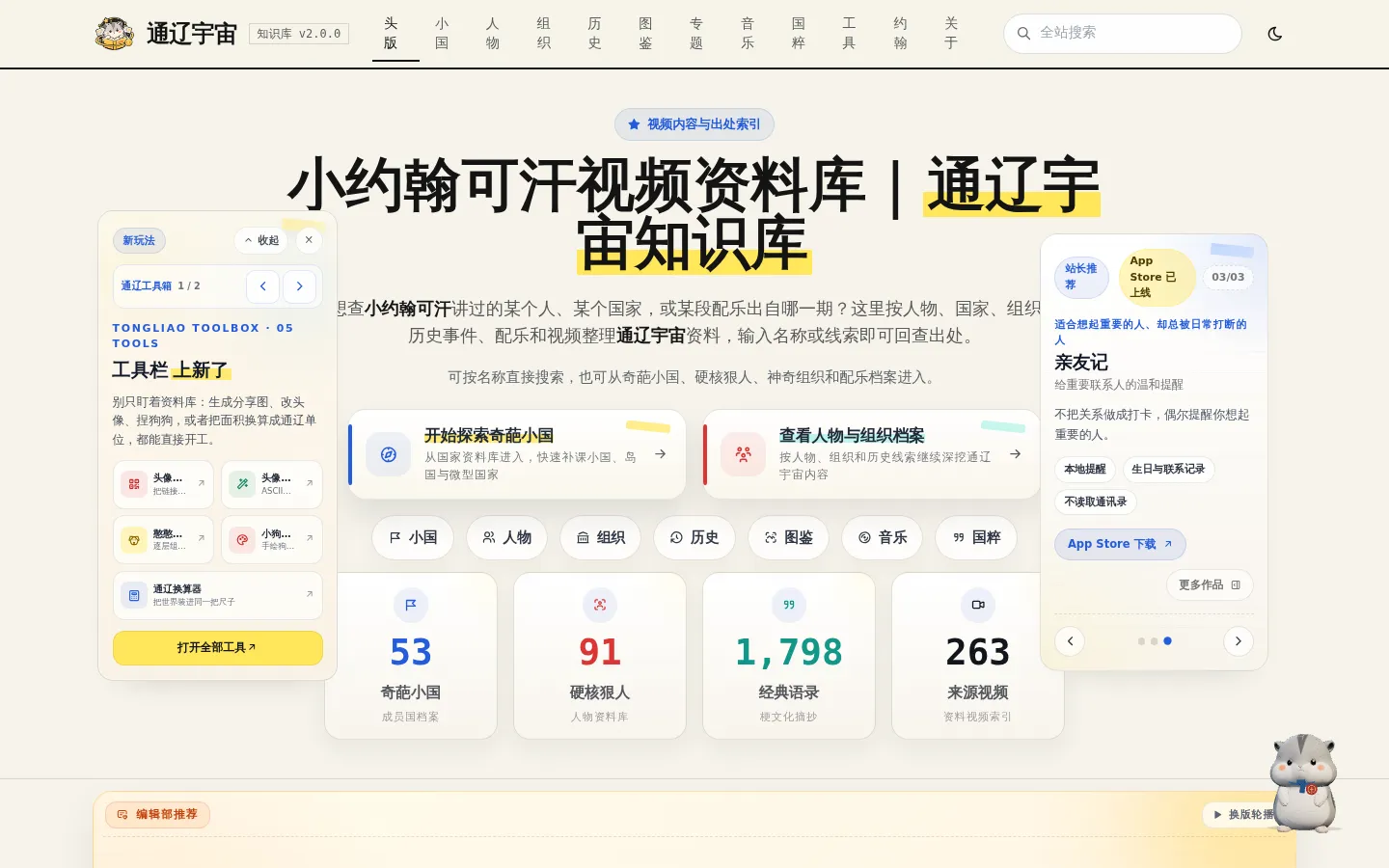Open the 历史 item in top navigation

[x=594, y=34]
